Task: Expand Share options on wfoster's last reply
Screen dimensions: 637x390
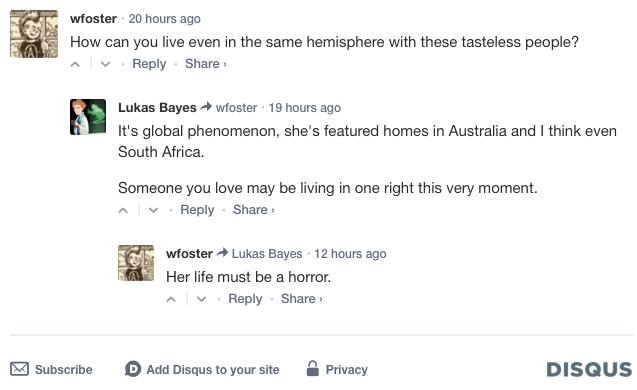Action: (x=301, y=299)
